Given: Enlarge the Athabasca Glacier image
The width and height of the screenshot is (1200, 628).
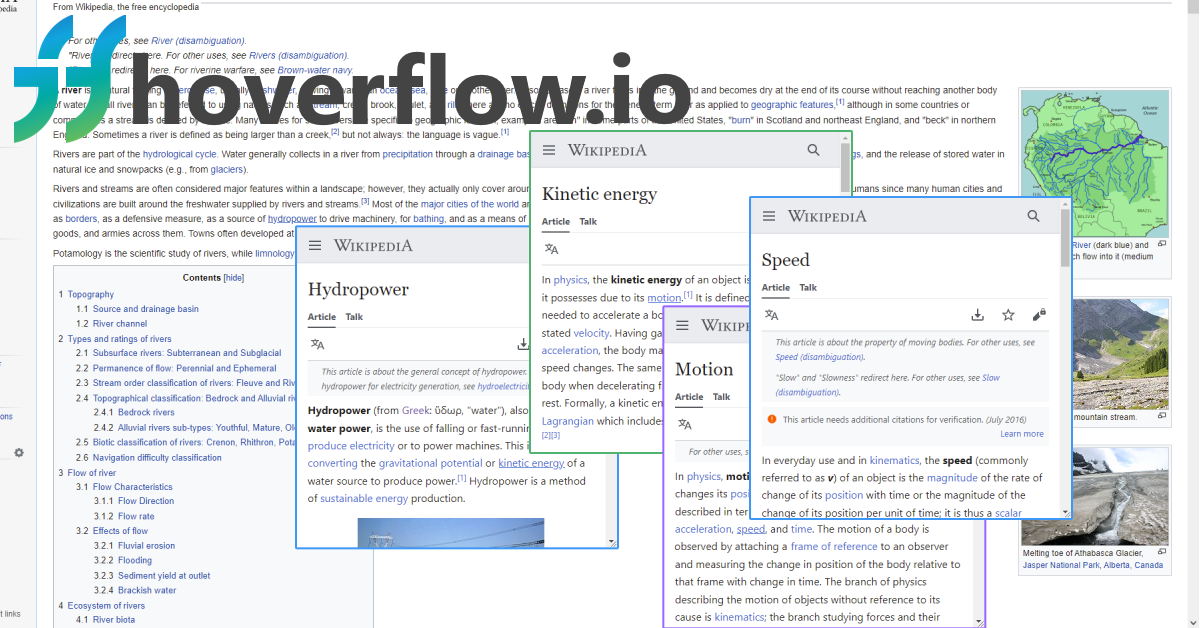Looking at the screenshot, I should tap(1162, 552).
